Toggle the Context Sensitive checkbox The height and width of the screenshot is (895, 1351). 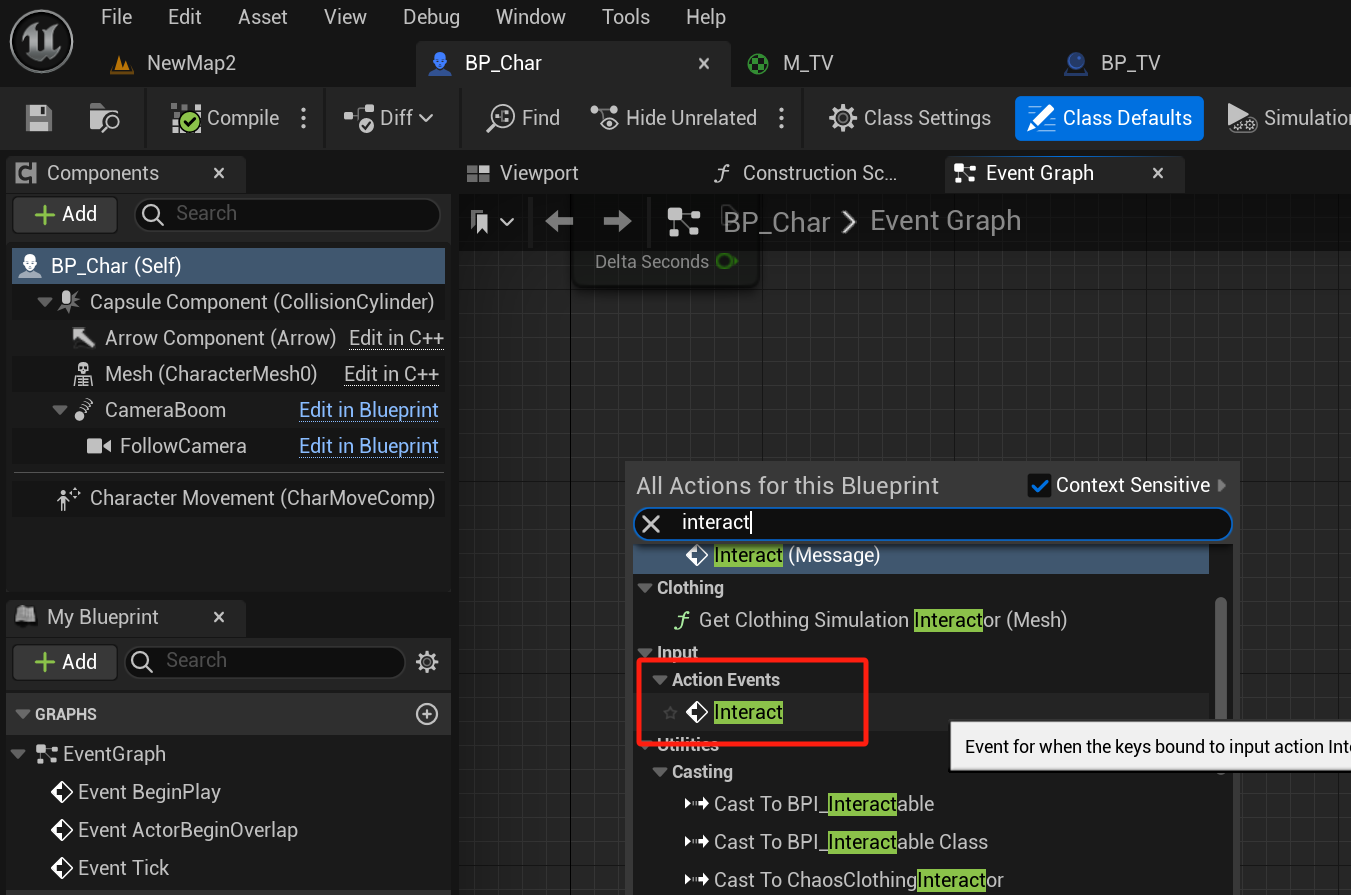coord(1040,486)
